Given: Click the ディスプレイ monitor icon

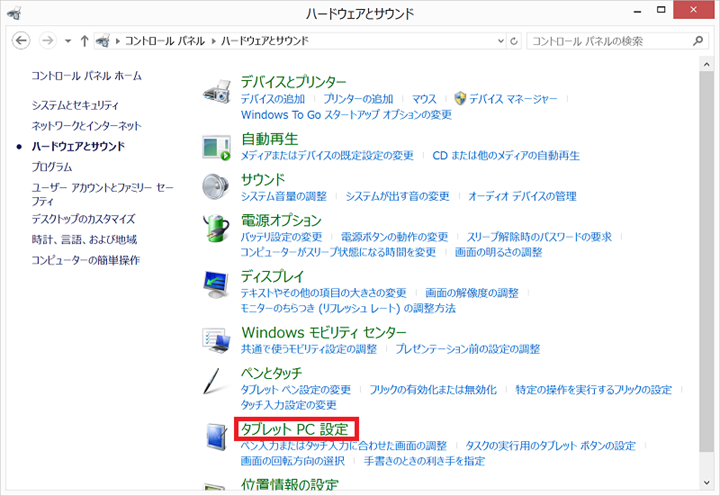Looking at the screenshot, I should pyautogui.click(x=216, y=285).
